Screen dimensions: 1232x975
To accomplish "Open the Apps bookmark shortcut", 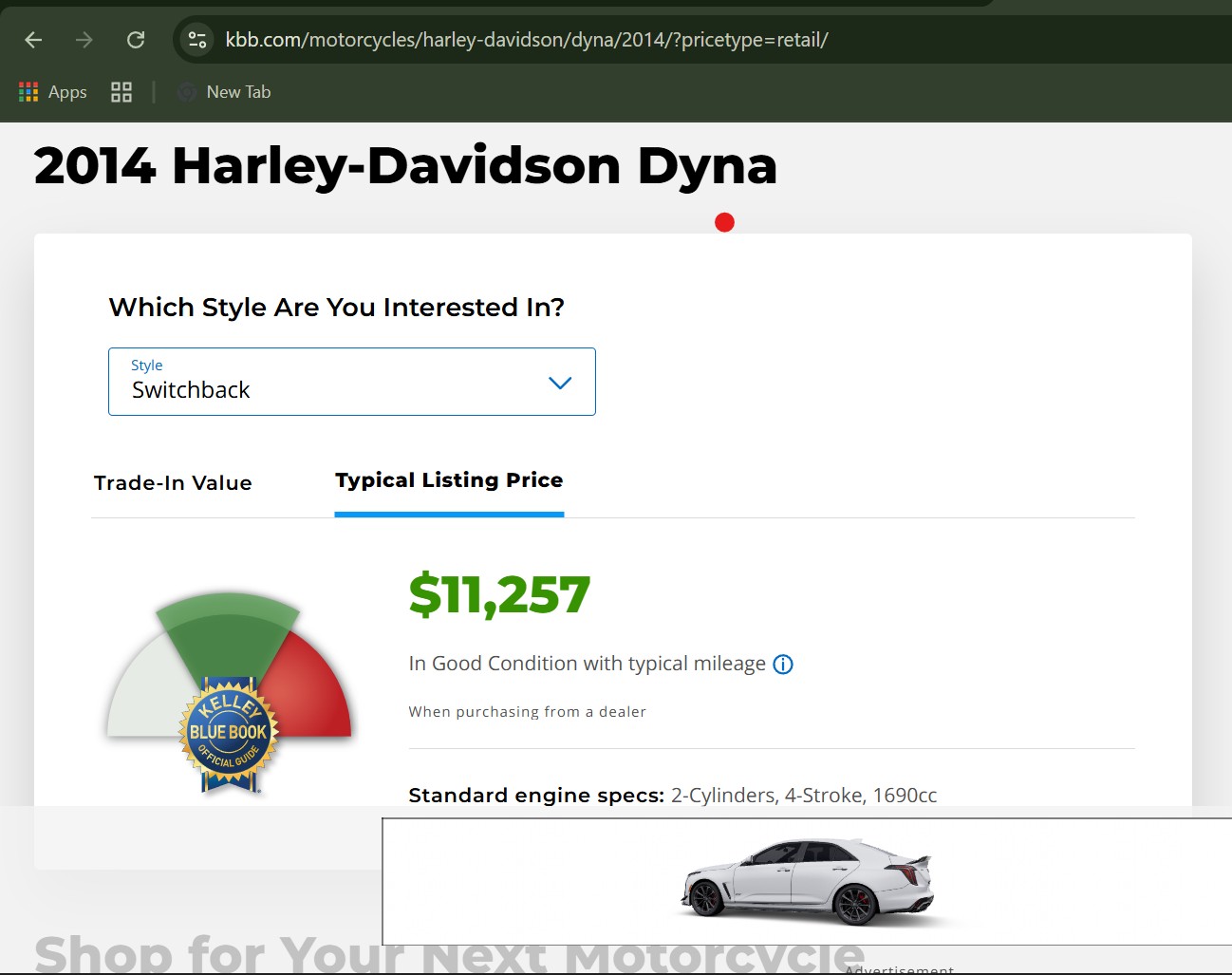I will point(53,92).
